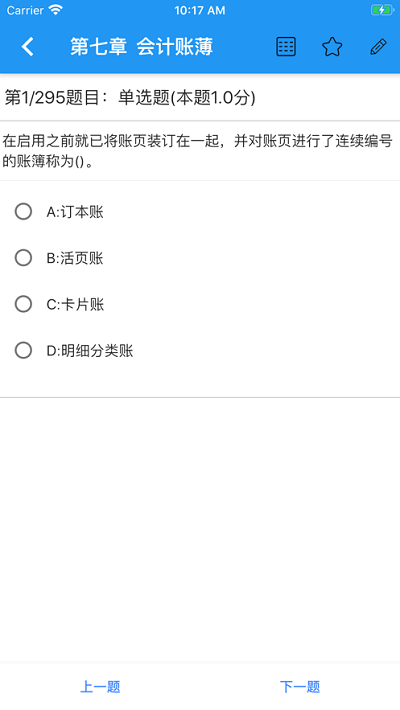
Task: Tap the 10:17 AM status bar clock
Action: coord(200,10)
